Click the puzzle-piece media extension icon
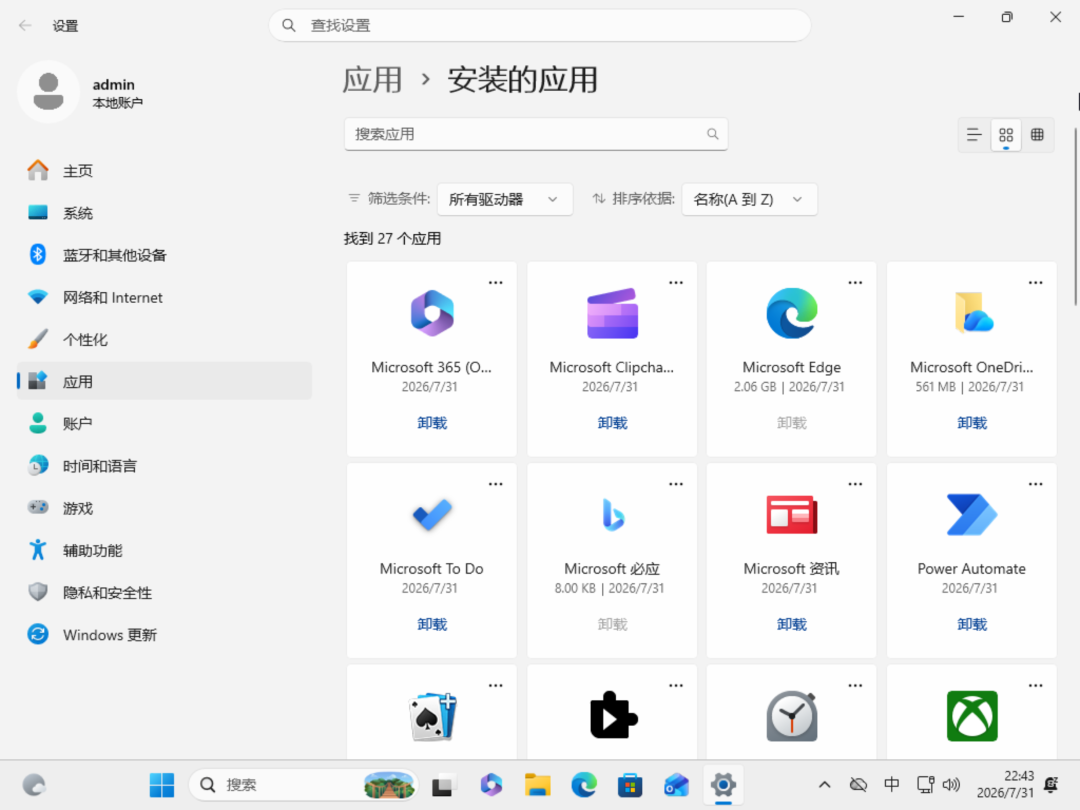The image size is (1080, 810). [x=613, y=715]
